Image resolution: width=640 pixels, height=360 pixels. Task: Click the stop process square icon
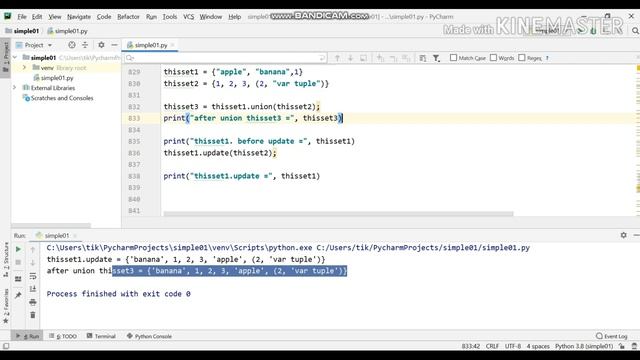tap(18, 262)
